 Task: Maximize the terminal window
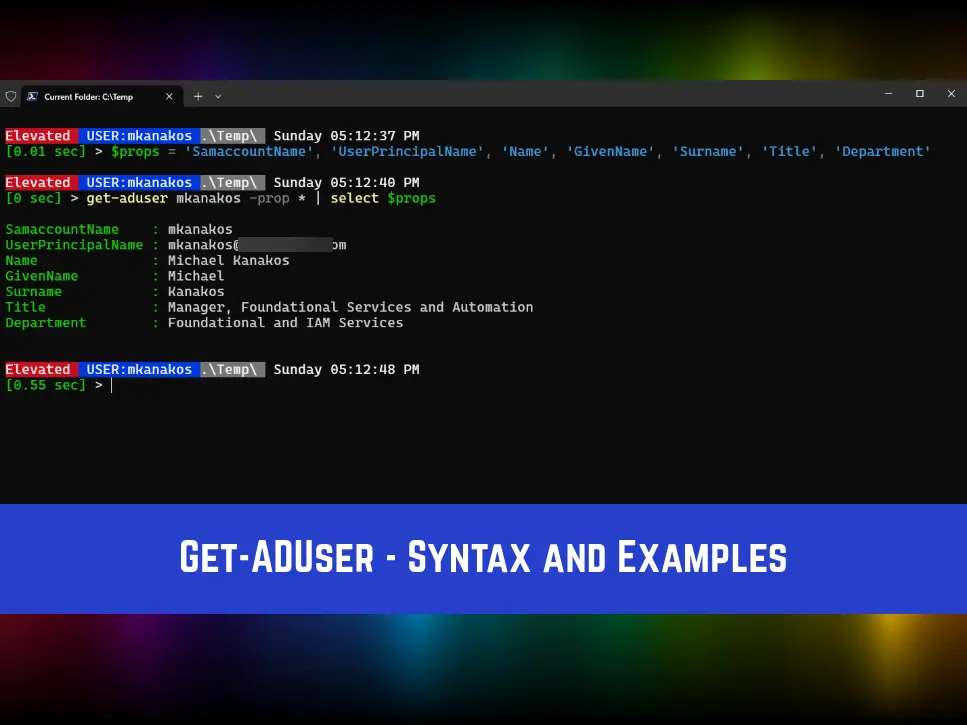(x=919, y=93)
